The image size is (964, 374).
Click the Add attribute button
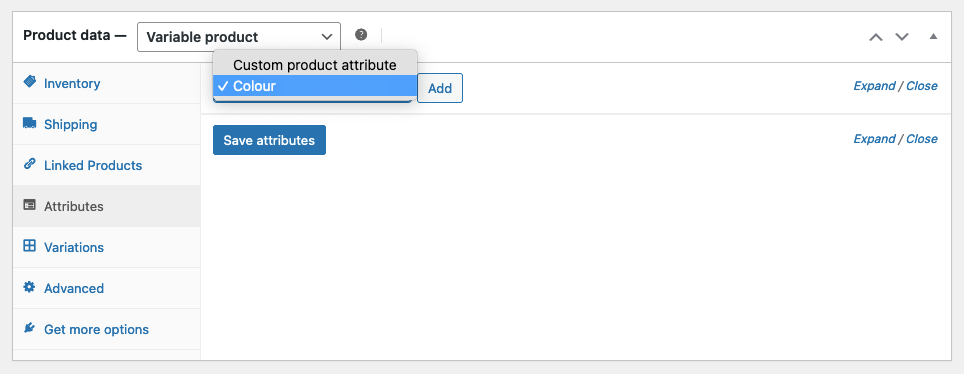[440, 88]
